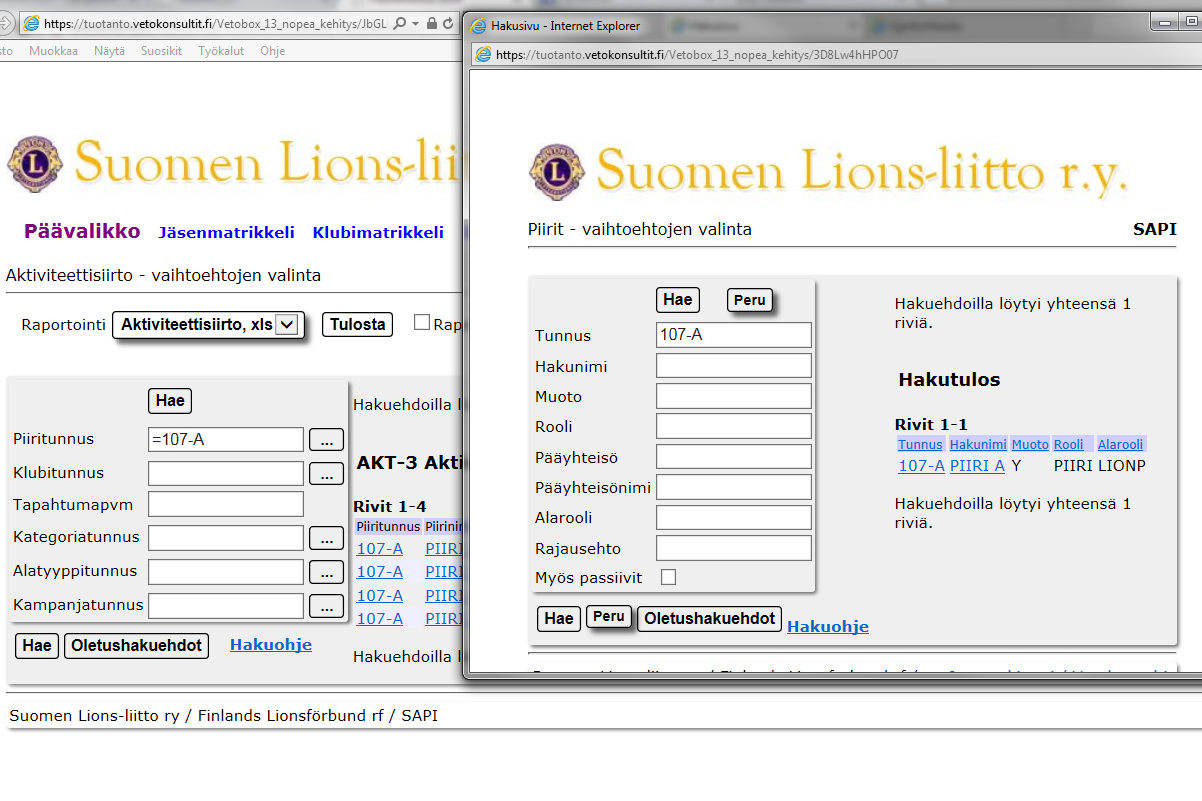Click Peru button above Tunnus field in Hakusivu
The width and height of the screenshot is (1202, 801).
[750, 300]
